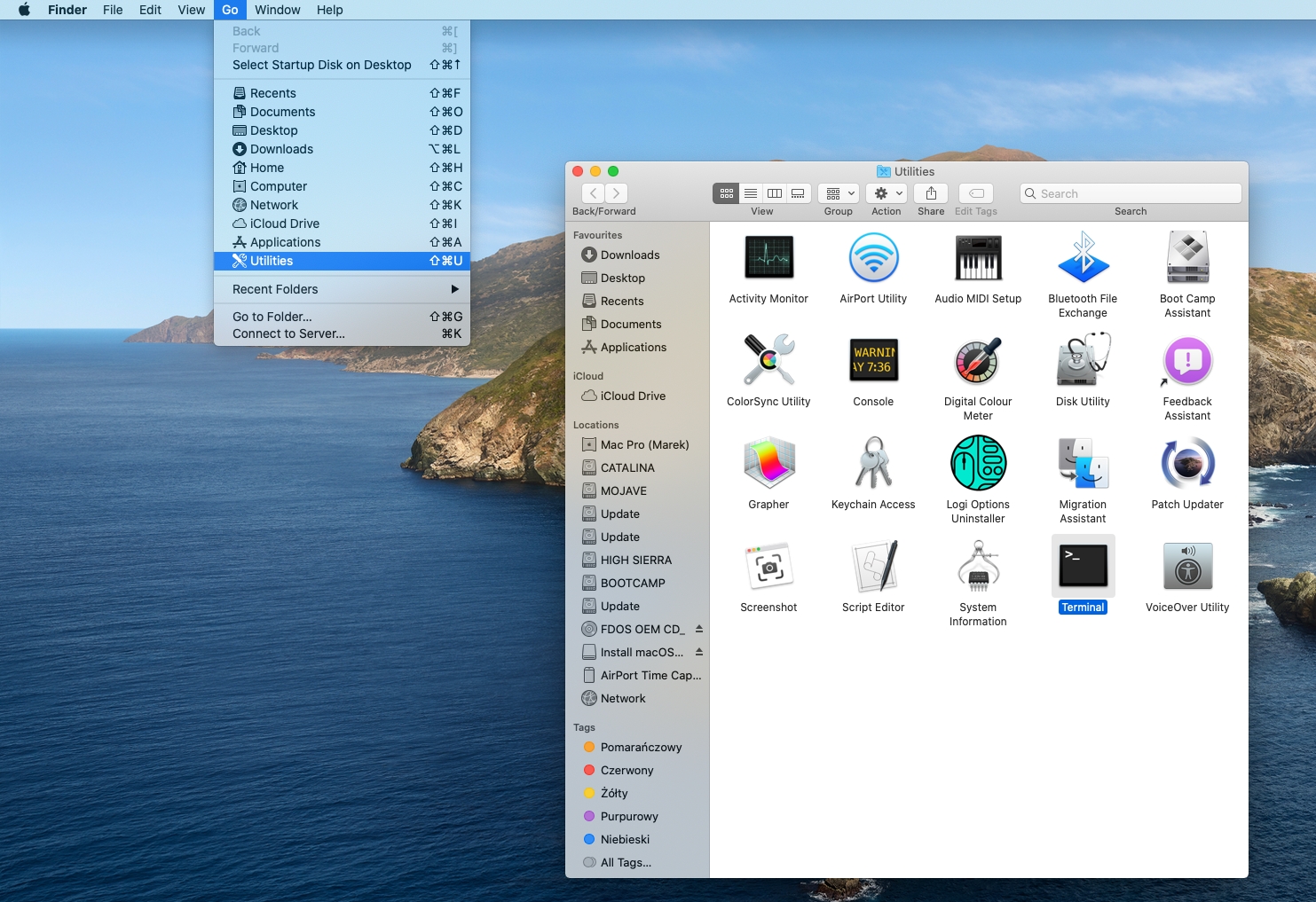Open Desktop in the Finder sidebar
Viewport: 1316px width, 902px height.
click(623, 278)
